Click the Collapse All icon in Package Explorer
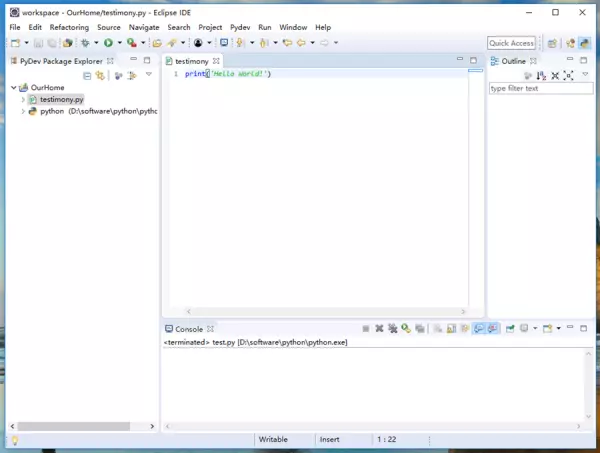 point(87,76)
